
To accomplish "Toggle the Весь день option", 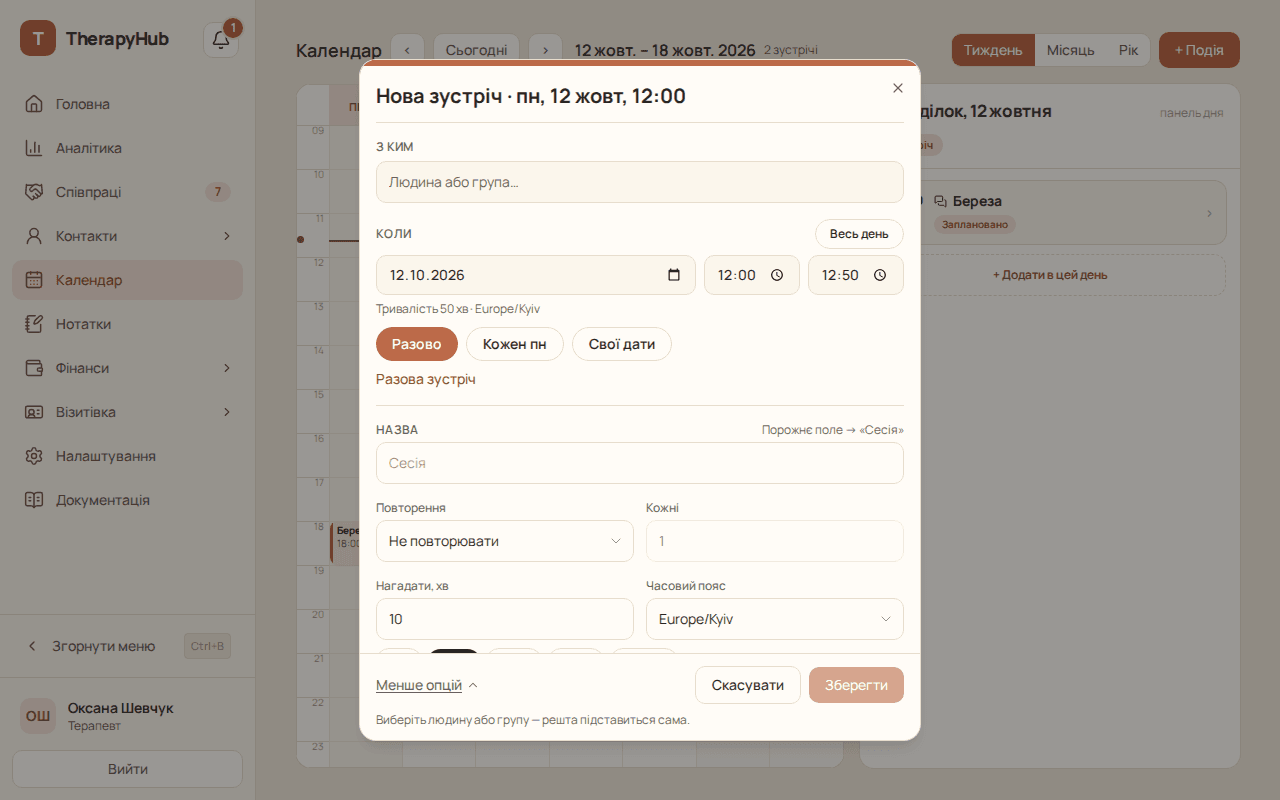I will point(859,234).
